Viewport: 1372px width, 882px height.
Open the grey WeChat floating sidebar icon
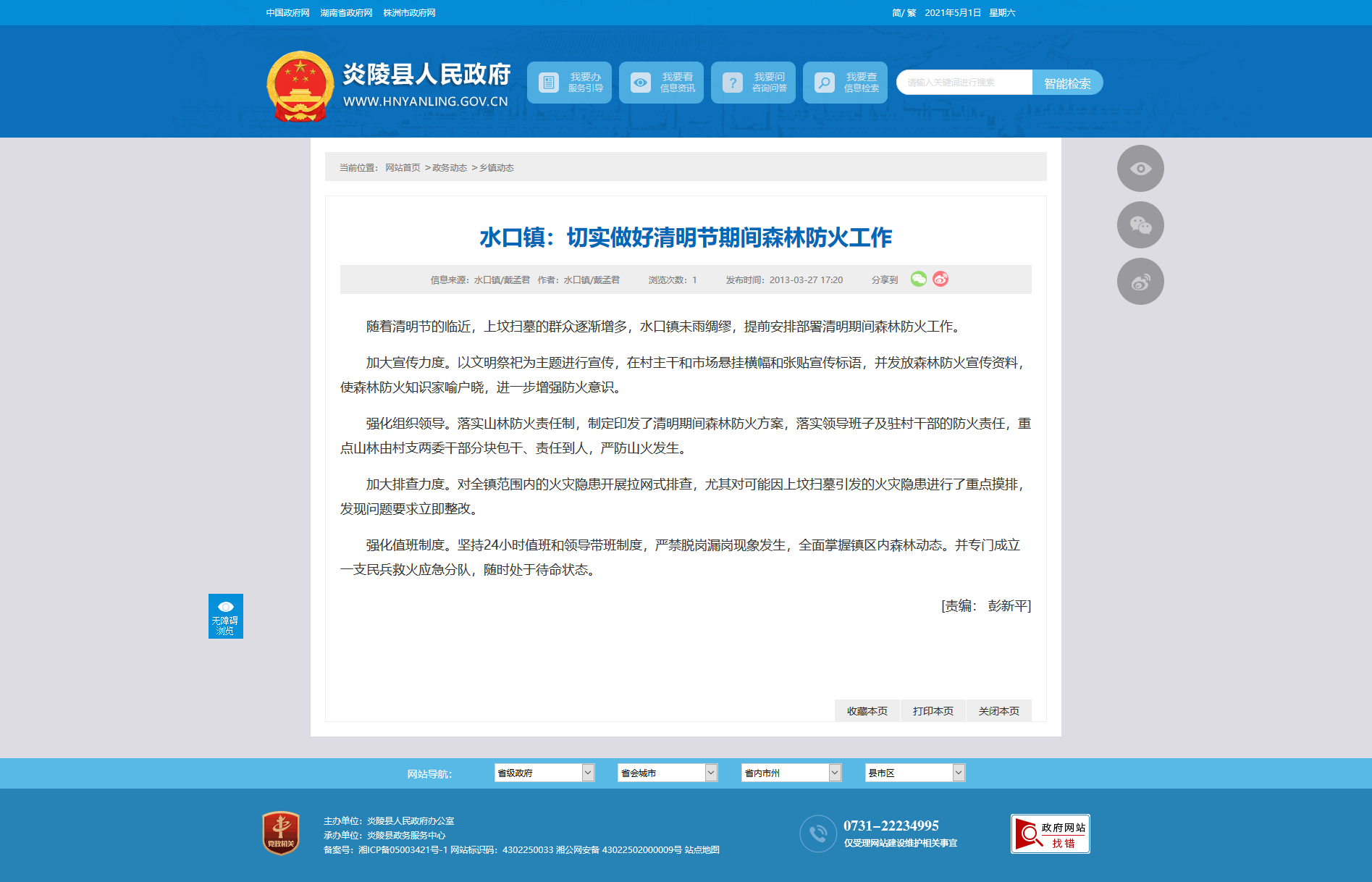click(x=1140, y=225)
